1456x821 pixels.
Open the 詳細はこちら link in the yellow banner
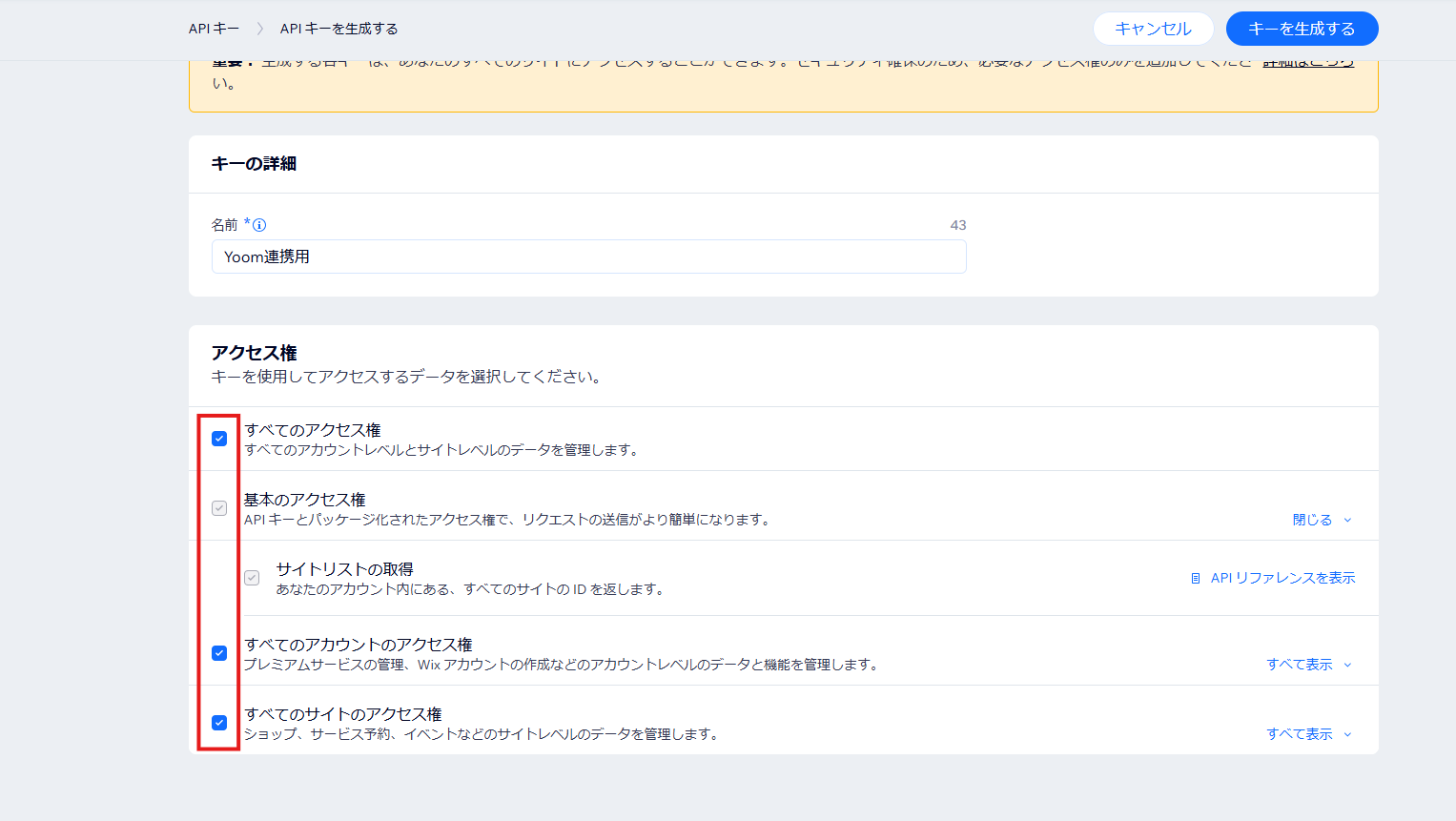(x=1307, y=63)
